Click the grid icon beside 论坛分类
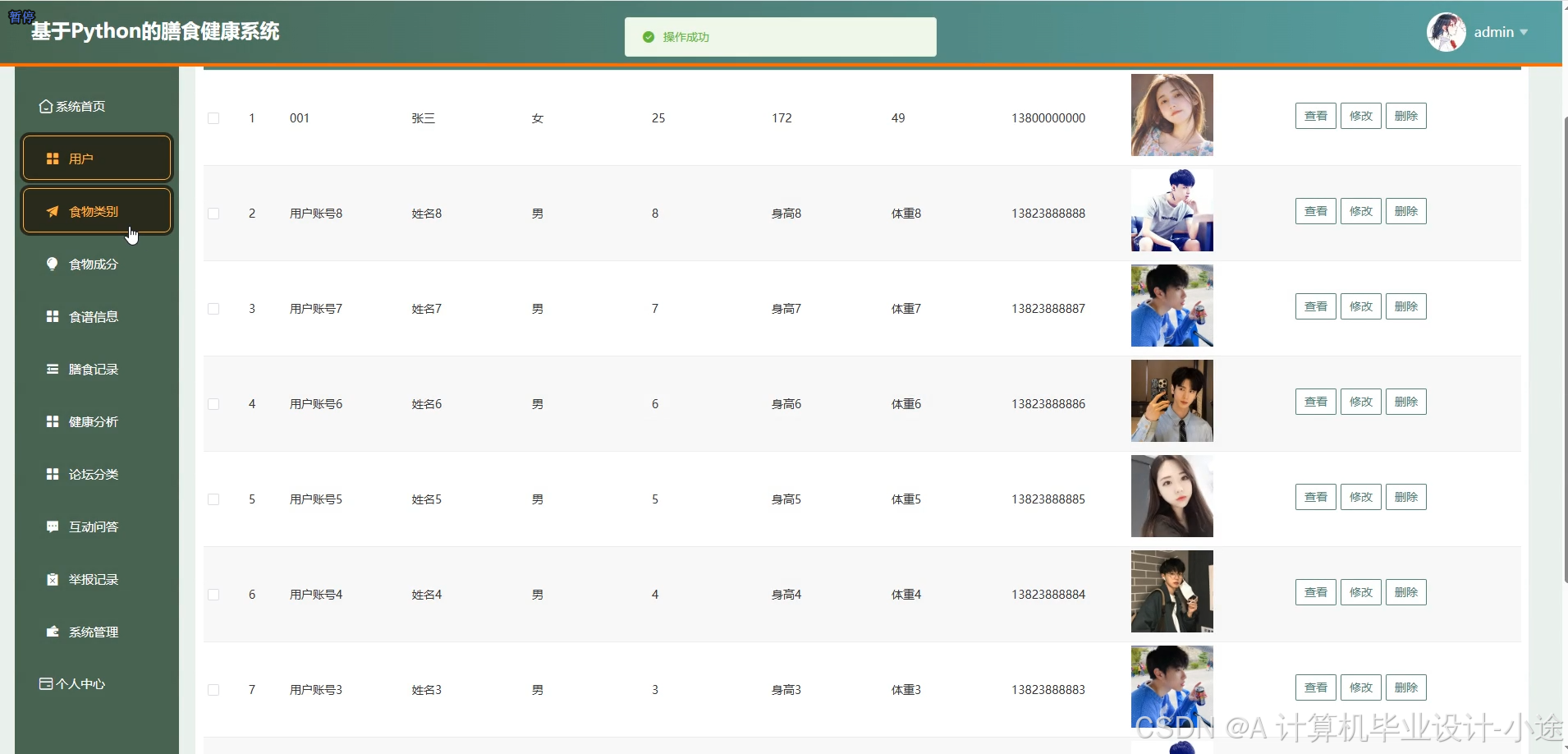The height and width of the screenshot is (754, 1568). pyautogui.click(x=53, y=474)
